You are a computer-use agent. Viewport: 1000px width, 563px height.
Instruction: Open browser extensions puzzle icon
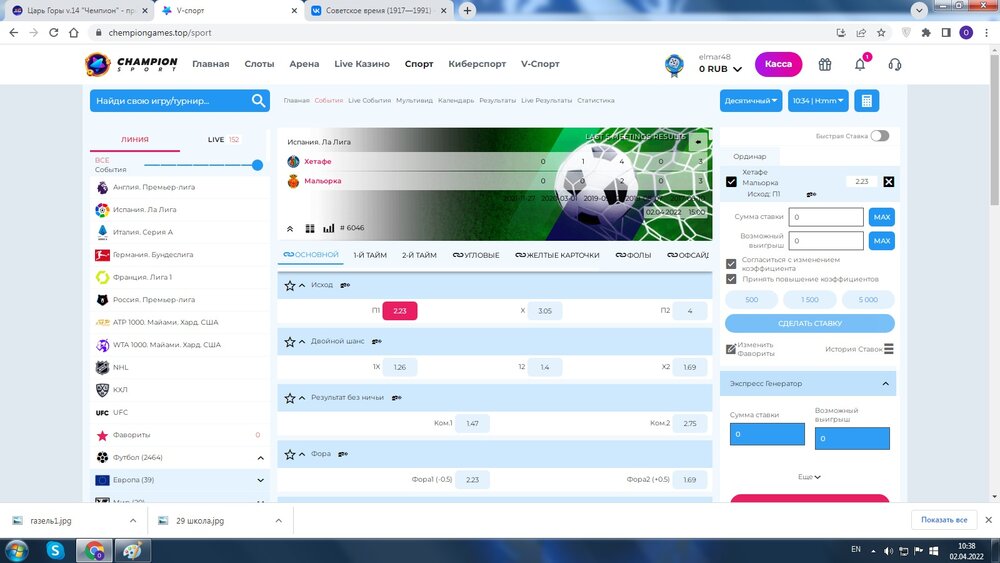point(926,33)
